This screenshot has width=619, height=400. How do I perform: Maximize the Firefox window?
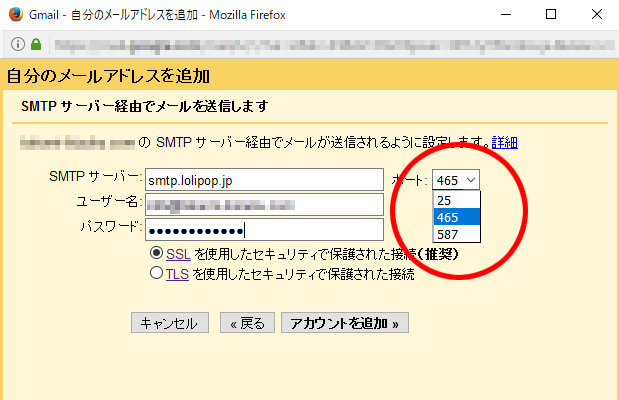click(x=551, y=15)
